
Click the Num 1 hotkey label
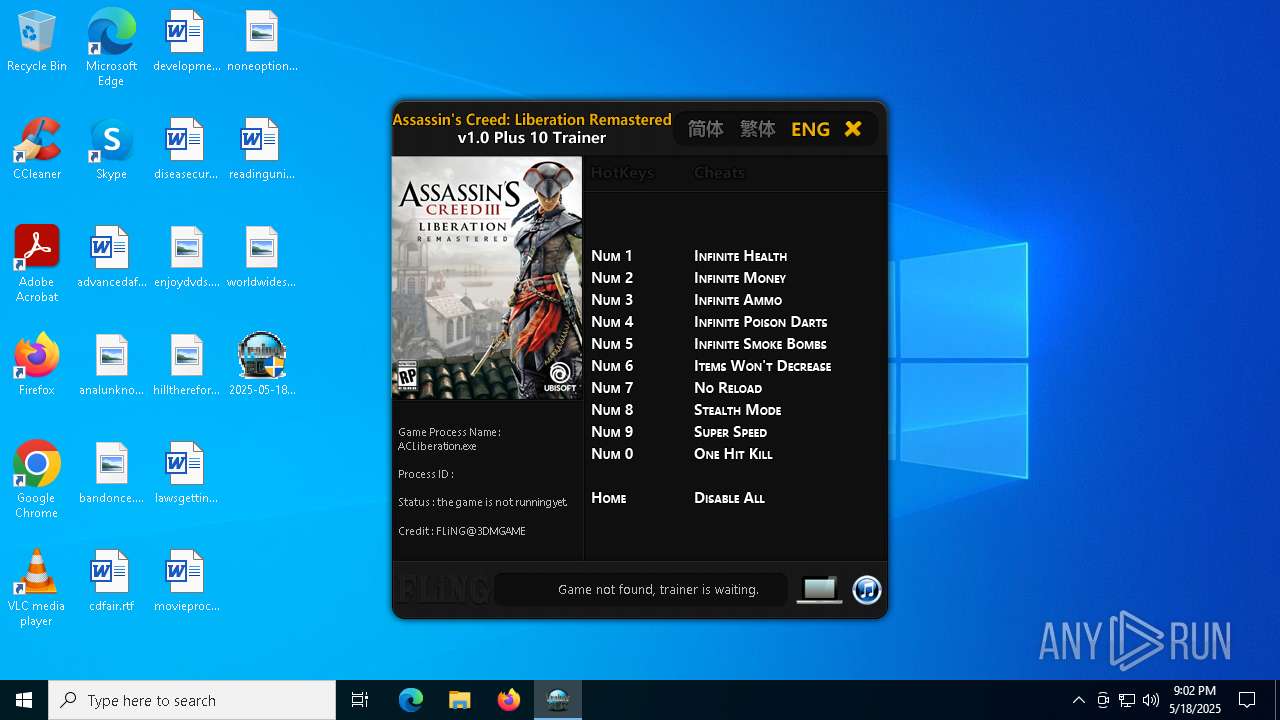pos(612,256)
